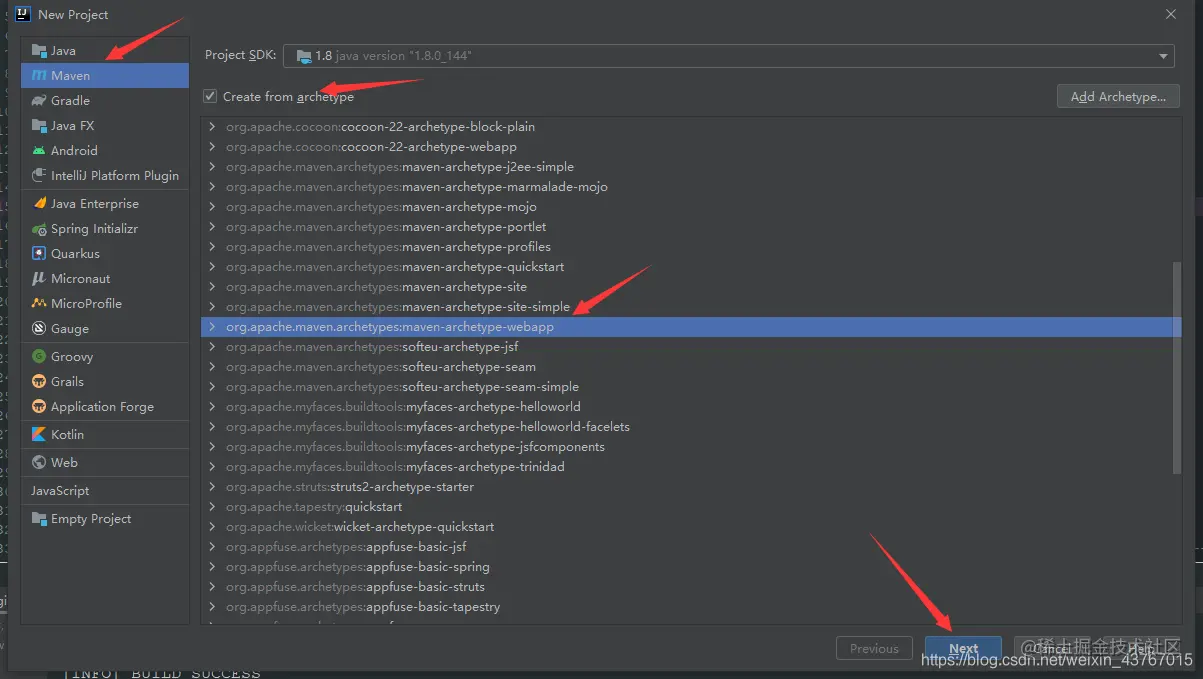This screenshot has height=679, width=1203.
Task: Select myfaces-archetype-jsfcomponents row
Action: click(690, 447)
